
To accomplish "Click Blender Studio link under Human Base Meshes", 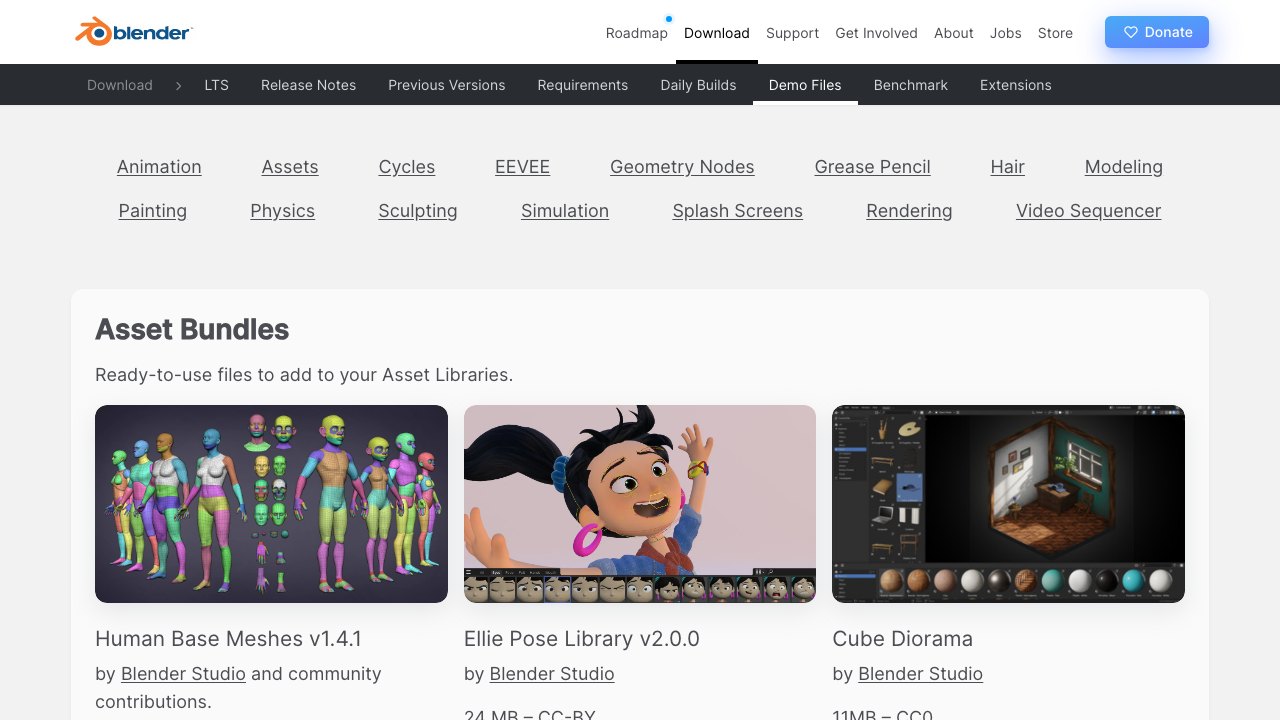I will tap(183, 674).
